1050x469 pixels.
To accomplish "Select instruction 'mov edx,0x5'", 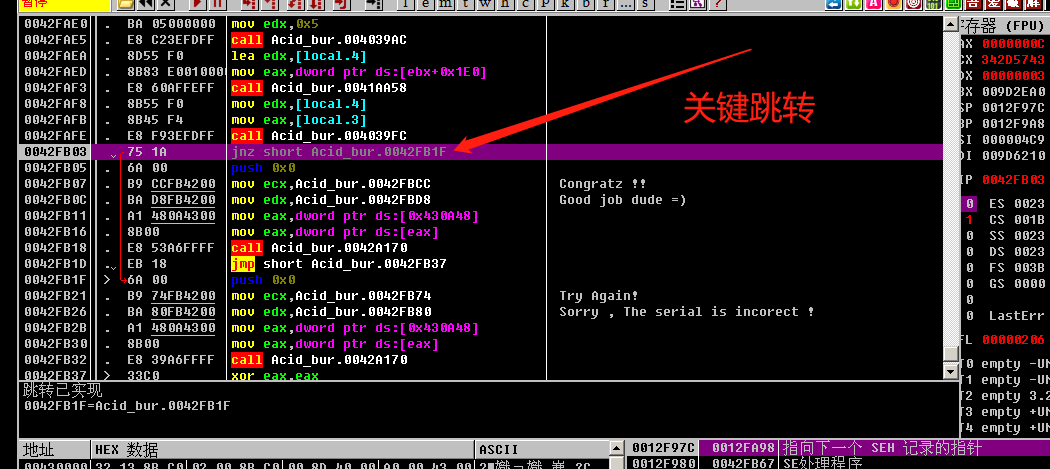I will [x=275, y=23].
